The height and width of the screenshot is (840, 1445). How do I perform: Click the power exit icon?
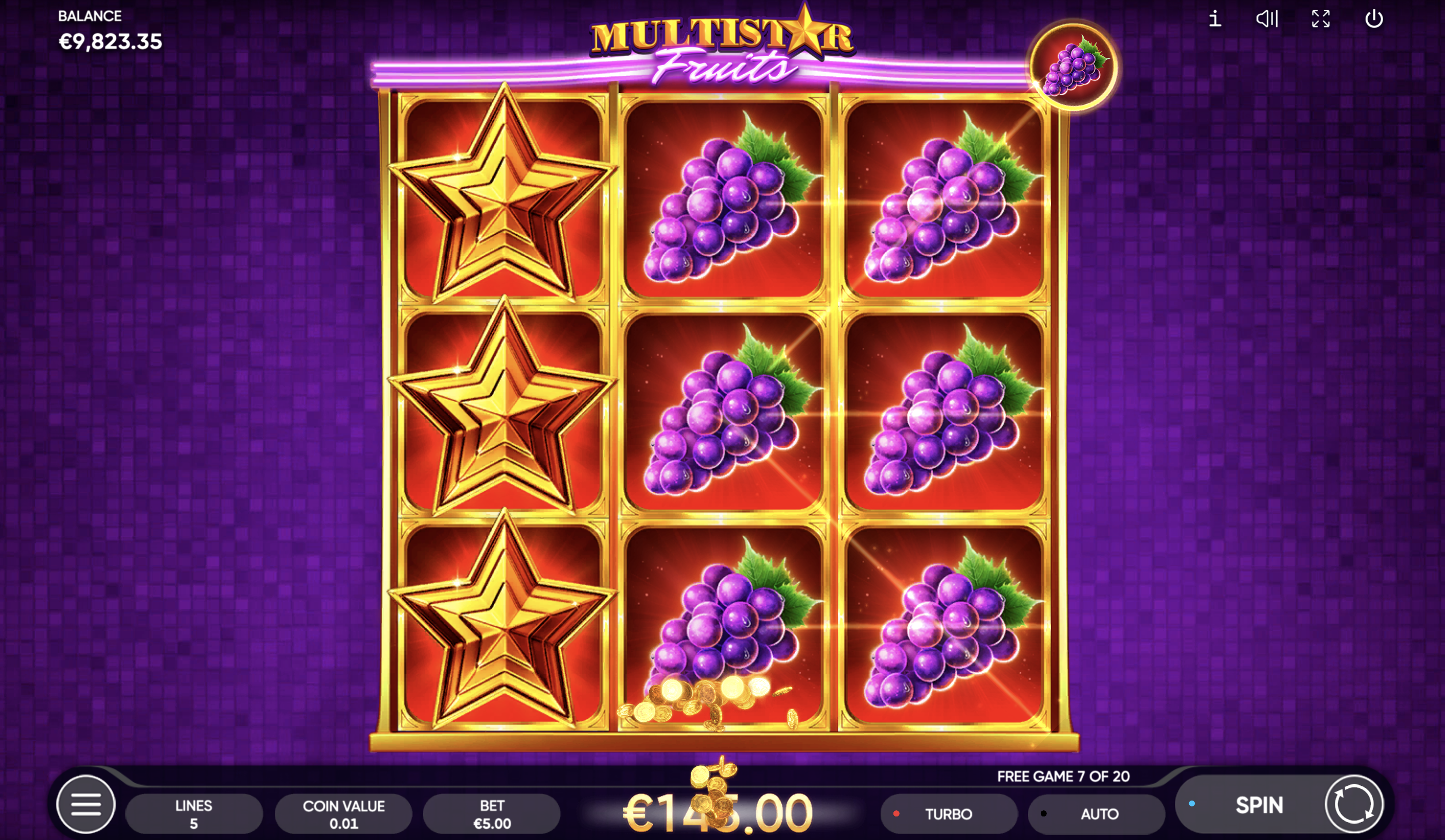1374,19
